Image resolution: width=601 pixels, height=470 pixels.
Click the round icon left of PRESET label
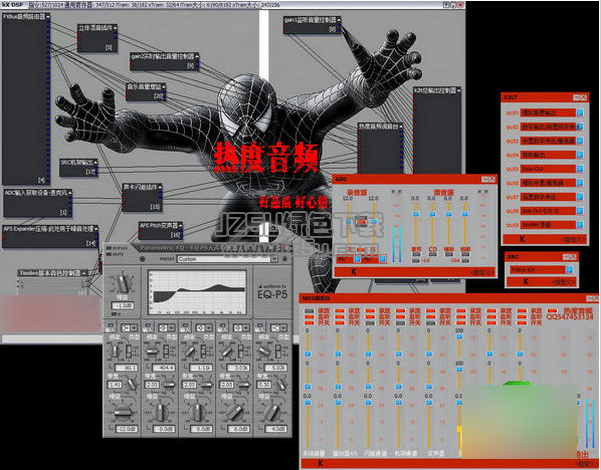142,259
